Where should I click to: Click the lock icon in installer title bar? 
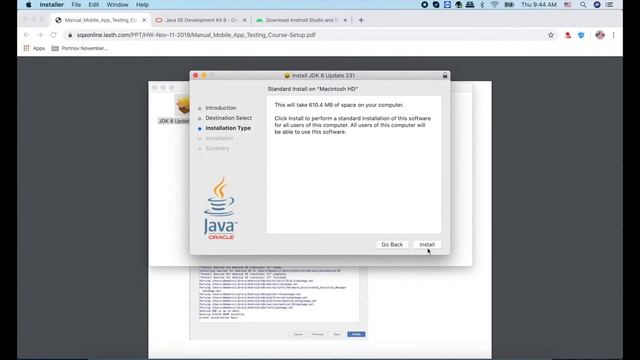445,76
